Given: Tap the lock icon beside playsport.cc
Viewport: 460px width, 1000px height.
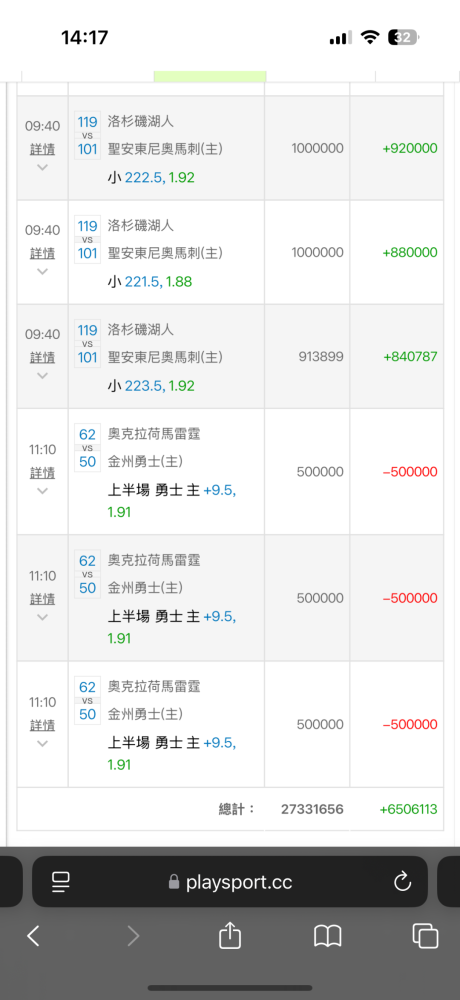Looking at the screenshot, I should (x=174, y=882).
